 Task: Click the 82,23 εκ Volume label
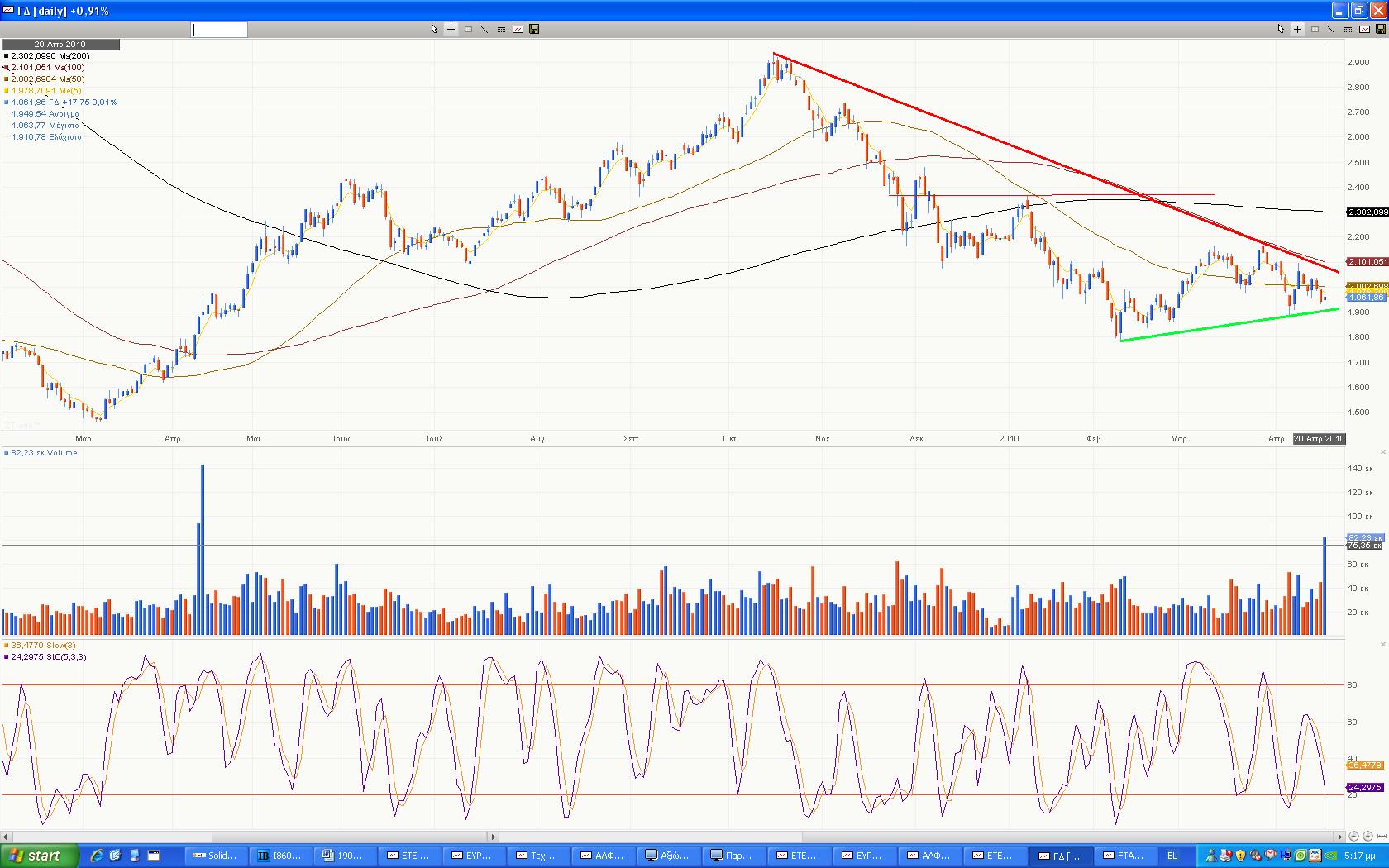tap(41, 453)
